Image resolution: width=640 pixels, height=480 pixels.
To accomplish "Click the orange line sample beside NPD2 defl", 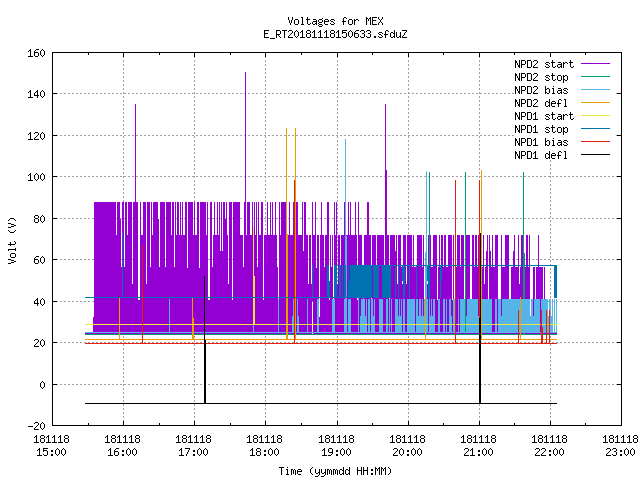I will (595, 102).
